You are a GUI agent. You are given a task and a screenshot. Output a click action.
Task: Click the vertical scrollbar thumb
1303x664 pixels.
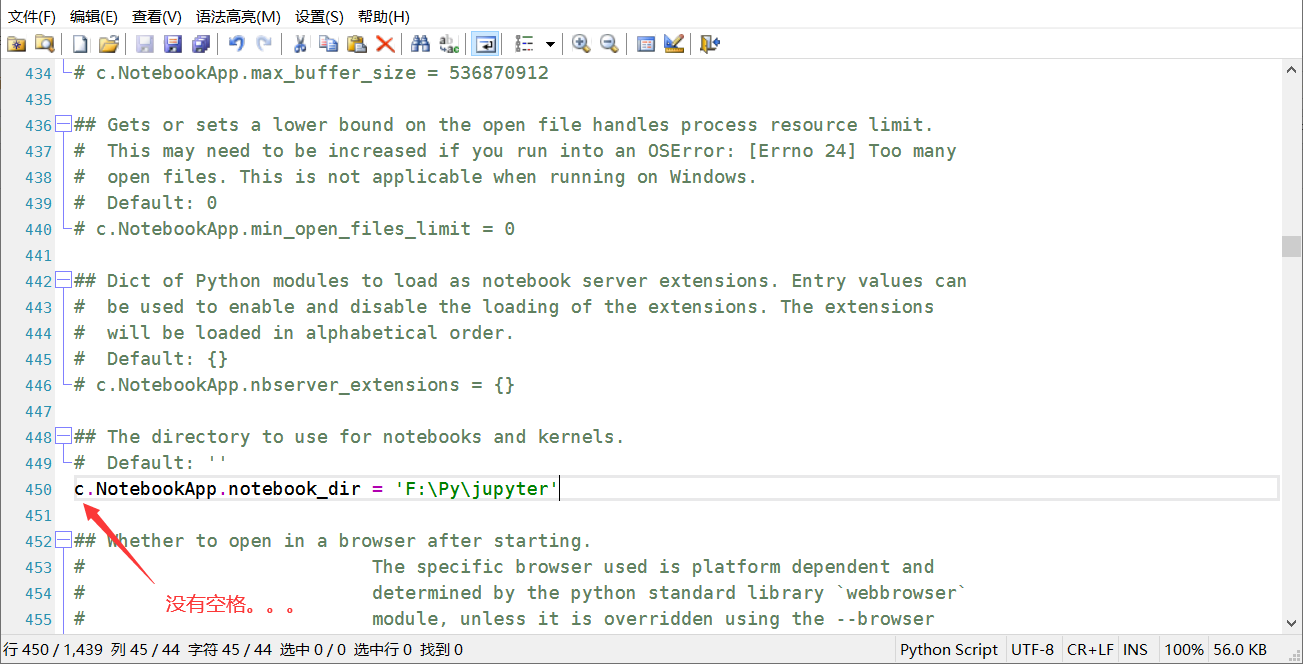pyautogui.click(x=1291, y=246)
